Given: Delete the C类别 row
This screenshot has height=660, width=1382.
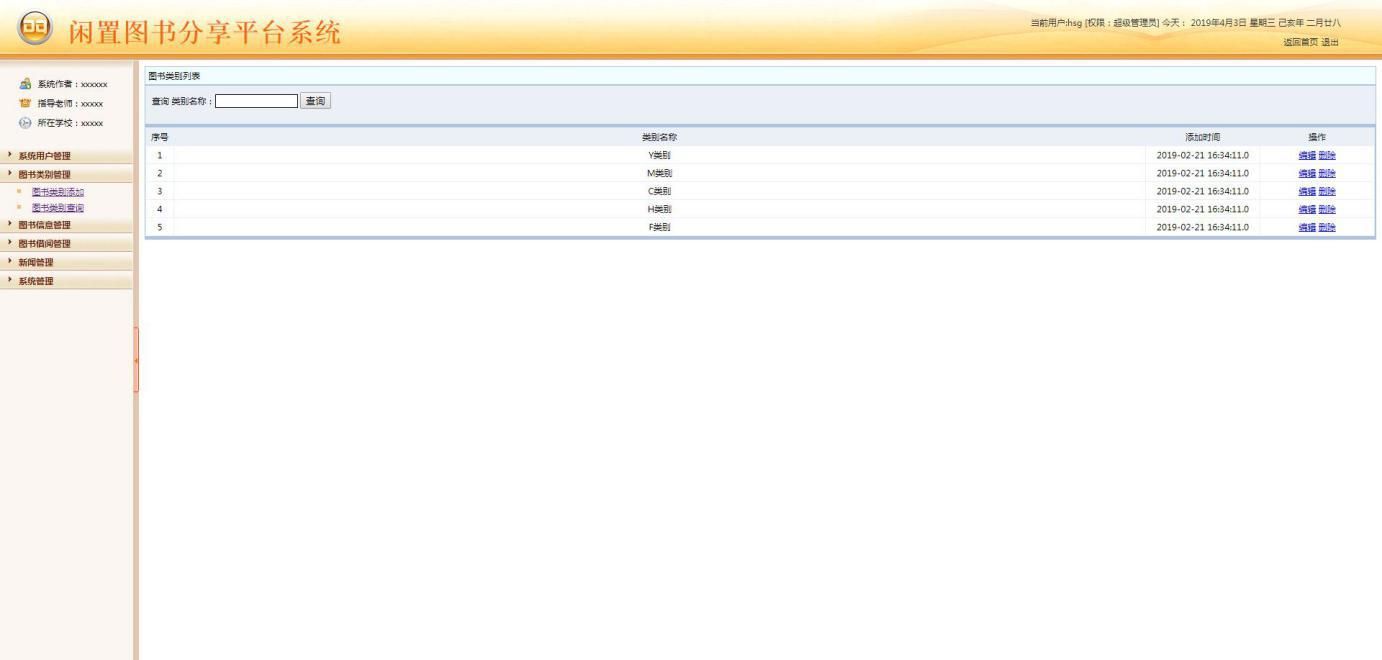Looking at the screenshot, I should (1327, 191).
